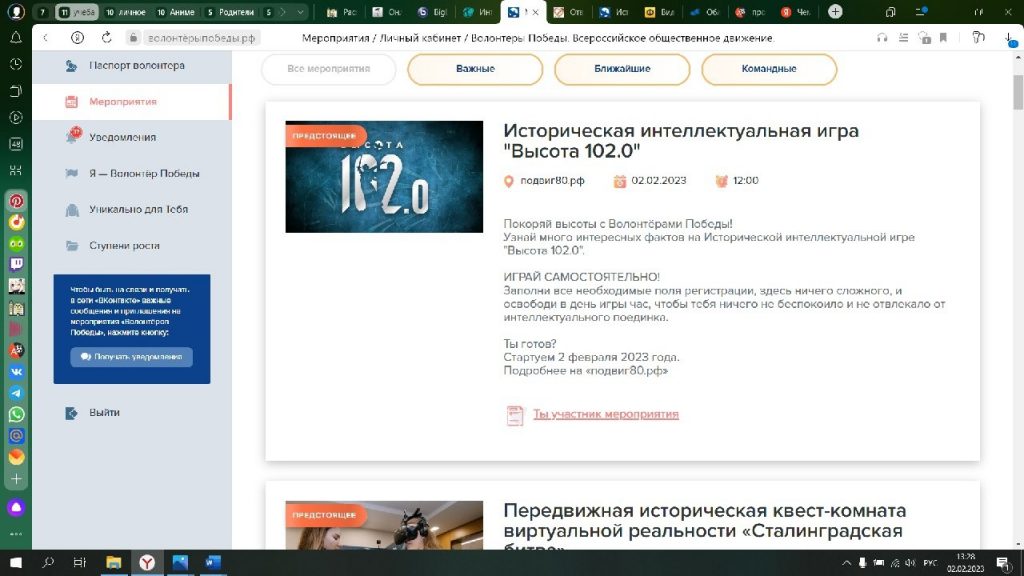Click the address bar showing волонтёрыпобеды.рф

(x=201, y=38)
